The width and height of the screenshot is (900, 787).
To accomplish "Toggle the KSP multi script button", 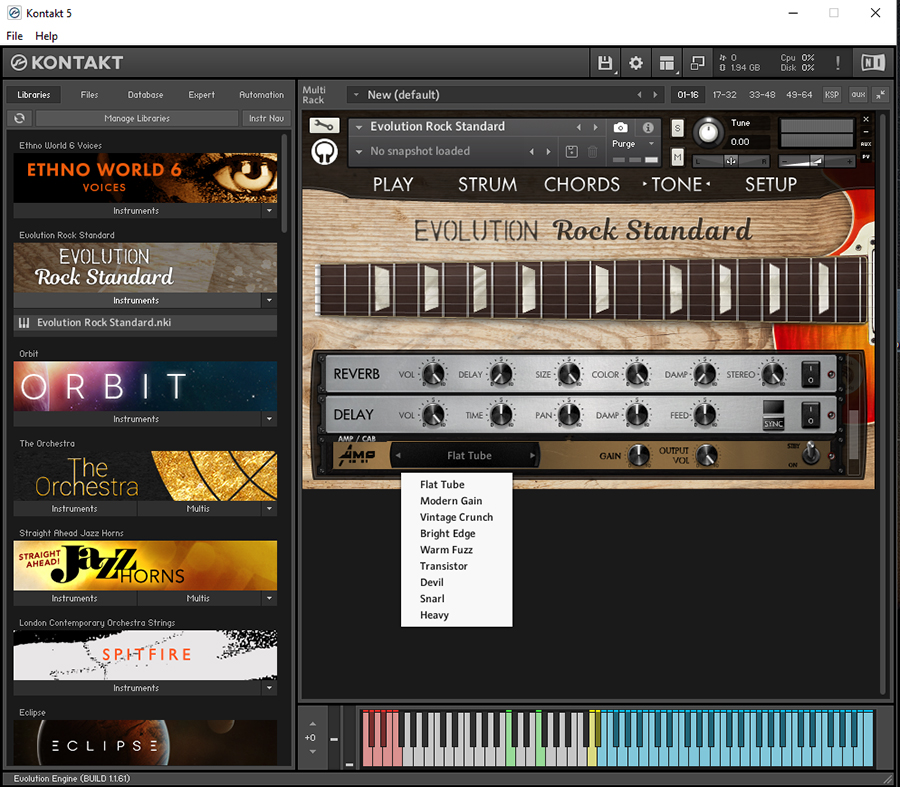I will 832,95.
